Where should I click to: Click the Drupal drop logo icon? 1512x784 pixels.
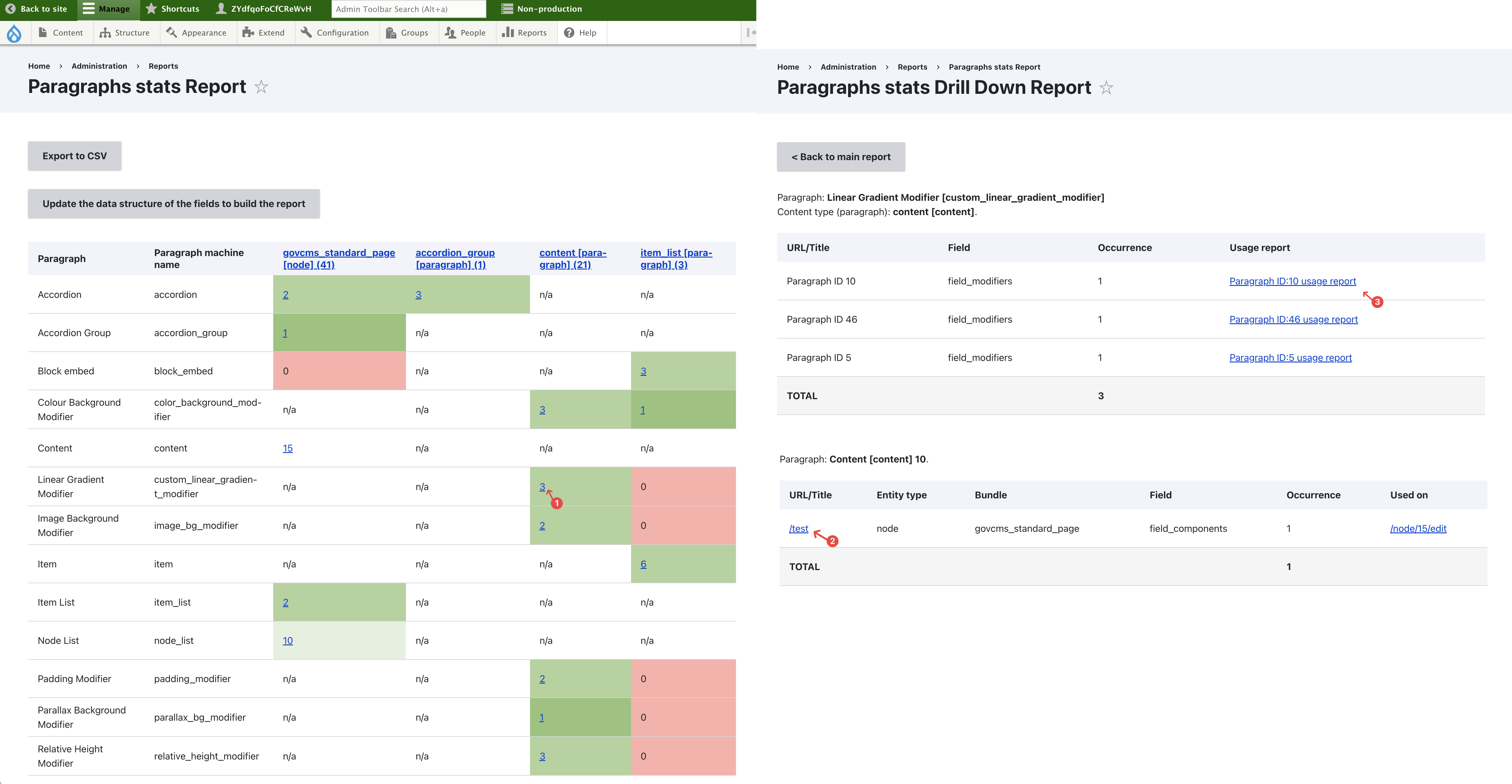point(14,33)
